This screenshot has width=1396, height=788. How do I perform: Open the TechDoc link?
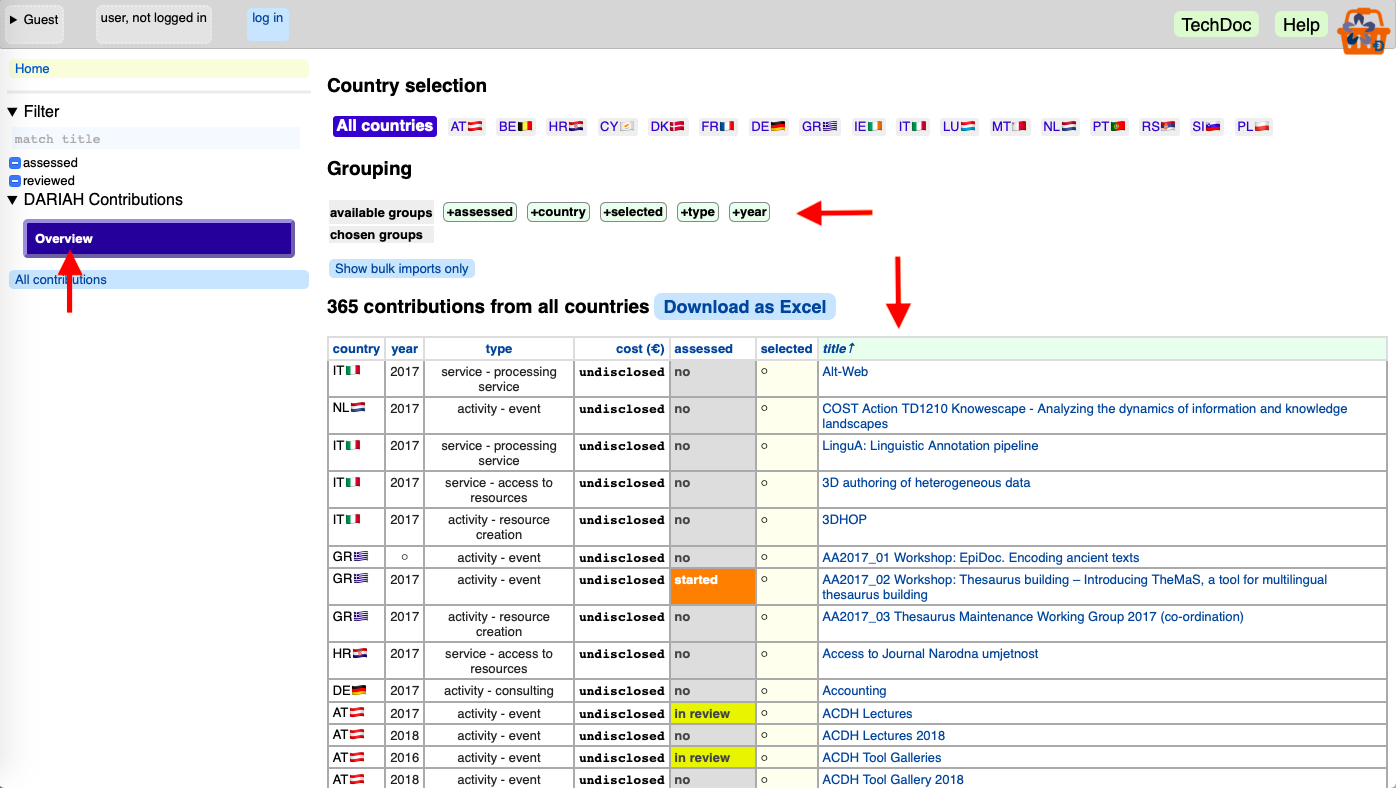pyautogui.click(x=1216, y=25)
